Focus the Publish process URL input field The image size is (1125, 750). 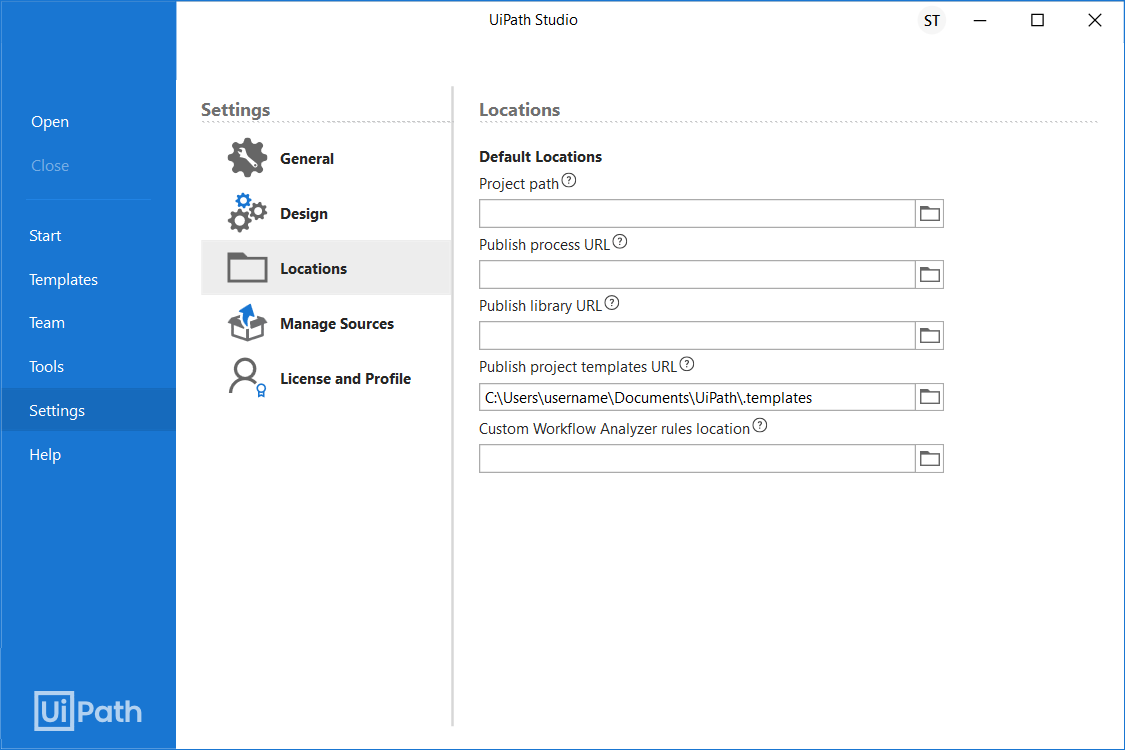click(697, 275)
